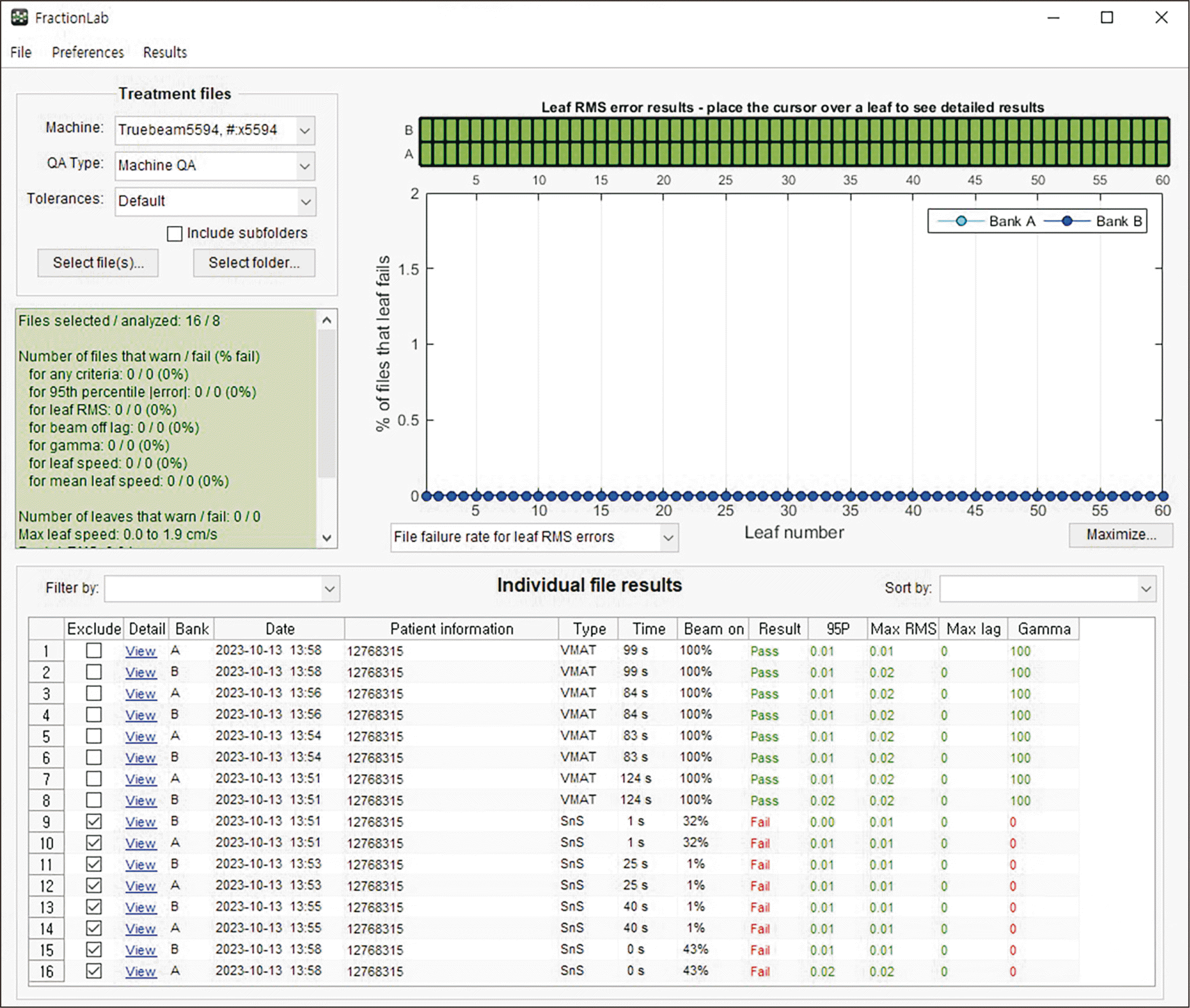Viewport: 1190px width, 1008px height.
Task: Click the Max RMS column header
Action: coord(903,628)
